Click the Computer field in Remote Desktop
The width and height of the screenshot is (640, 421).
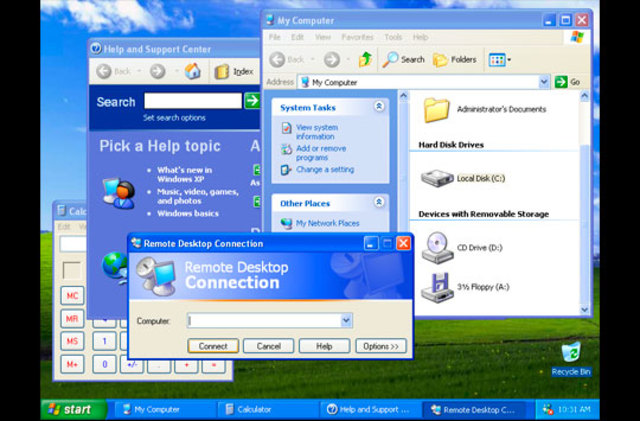pos(264,321)
